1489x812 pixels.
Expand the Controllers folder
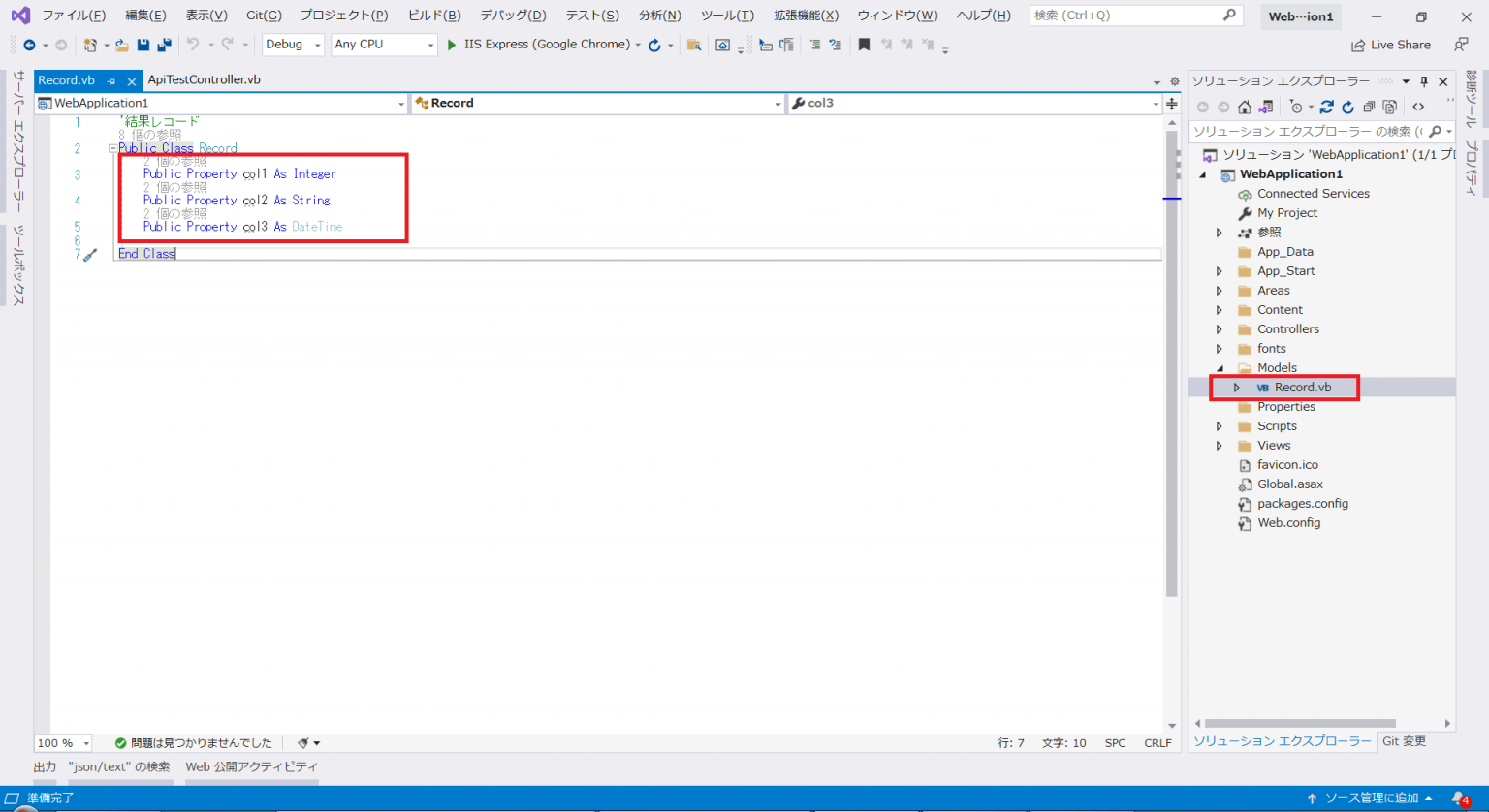point(1220,328)
